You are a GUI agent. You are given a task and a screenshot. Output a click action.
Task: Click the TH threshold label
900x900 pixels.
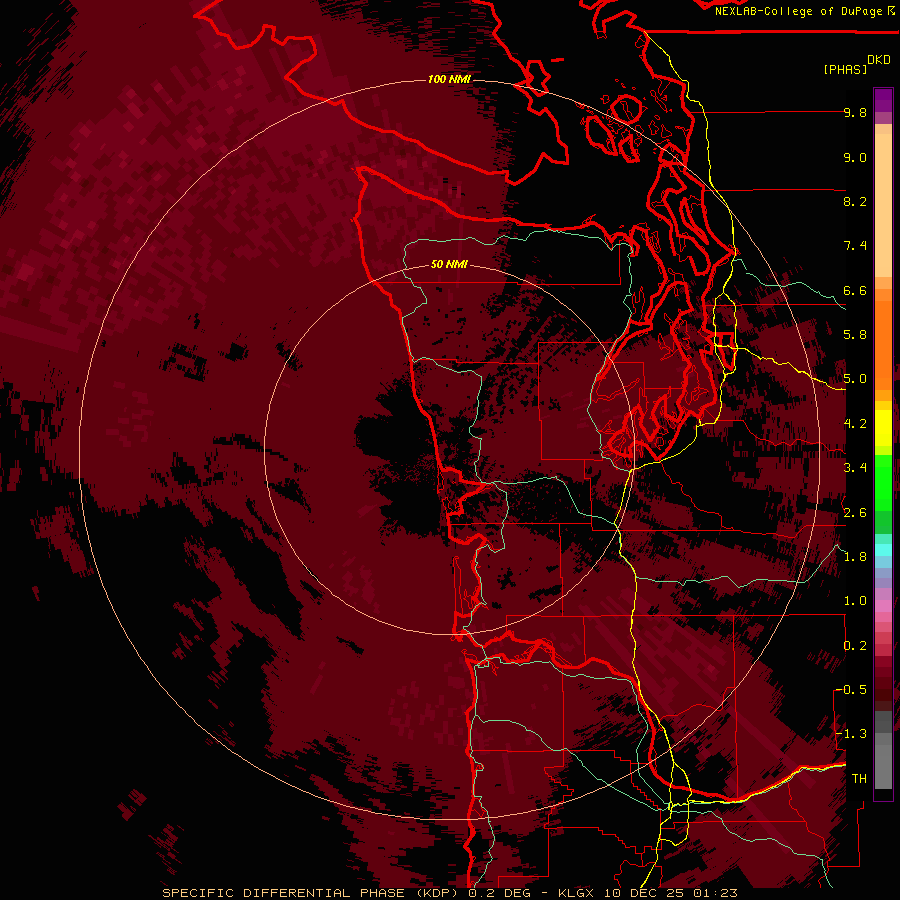pyautogui.click(x=859, y=779)
